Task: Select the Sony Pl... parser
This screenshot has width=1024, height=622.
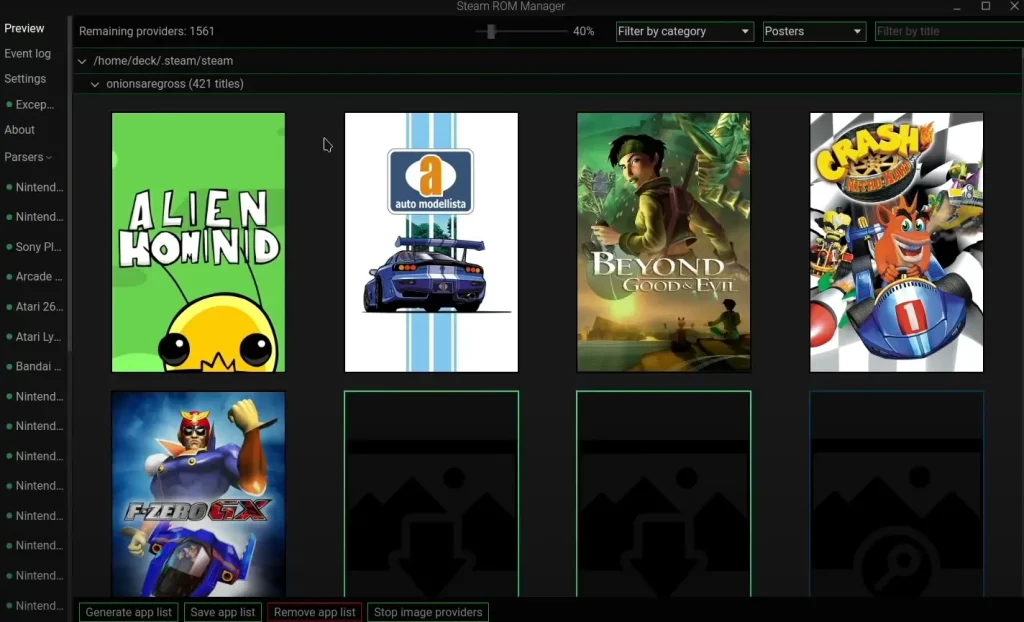Action: click(39, 247)
